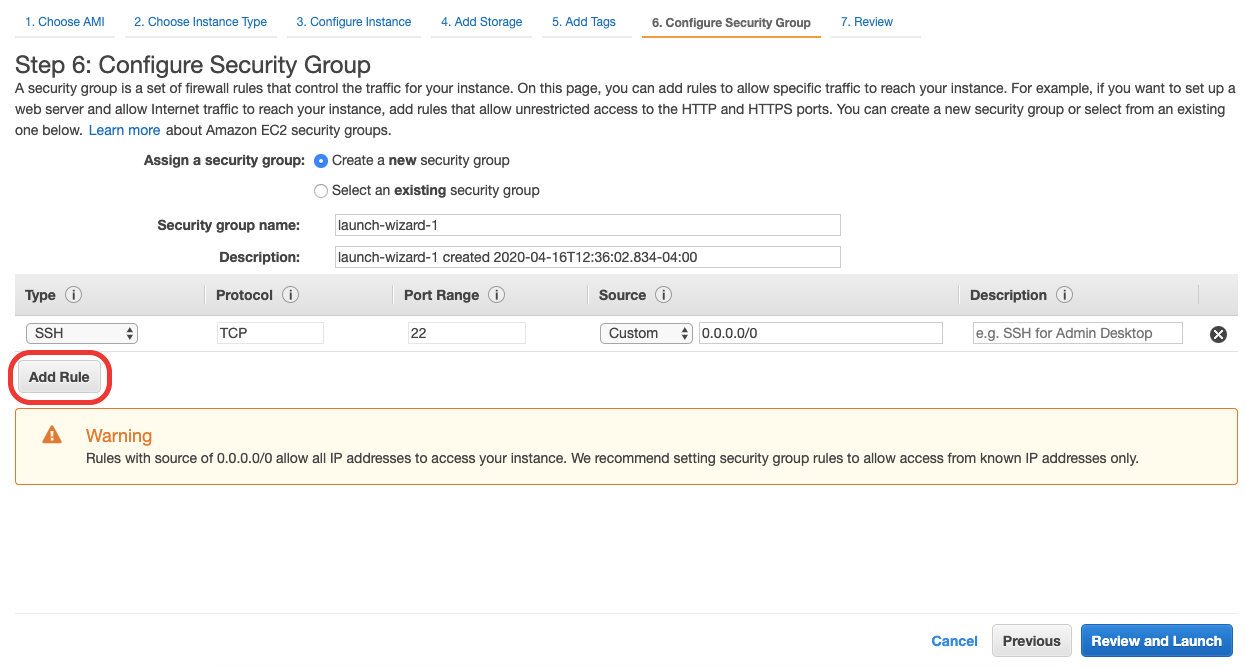
Task: Click the Port Range info icon
Action: point(496,296)
